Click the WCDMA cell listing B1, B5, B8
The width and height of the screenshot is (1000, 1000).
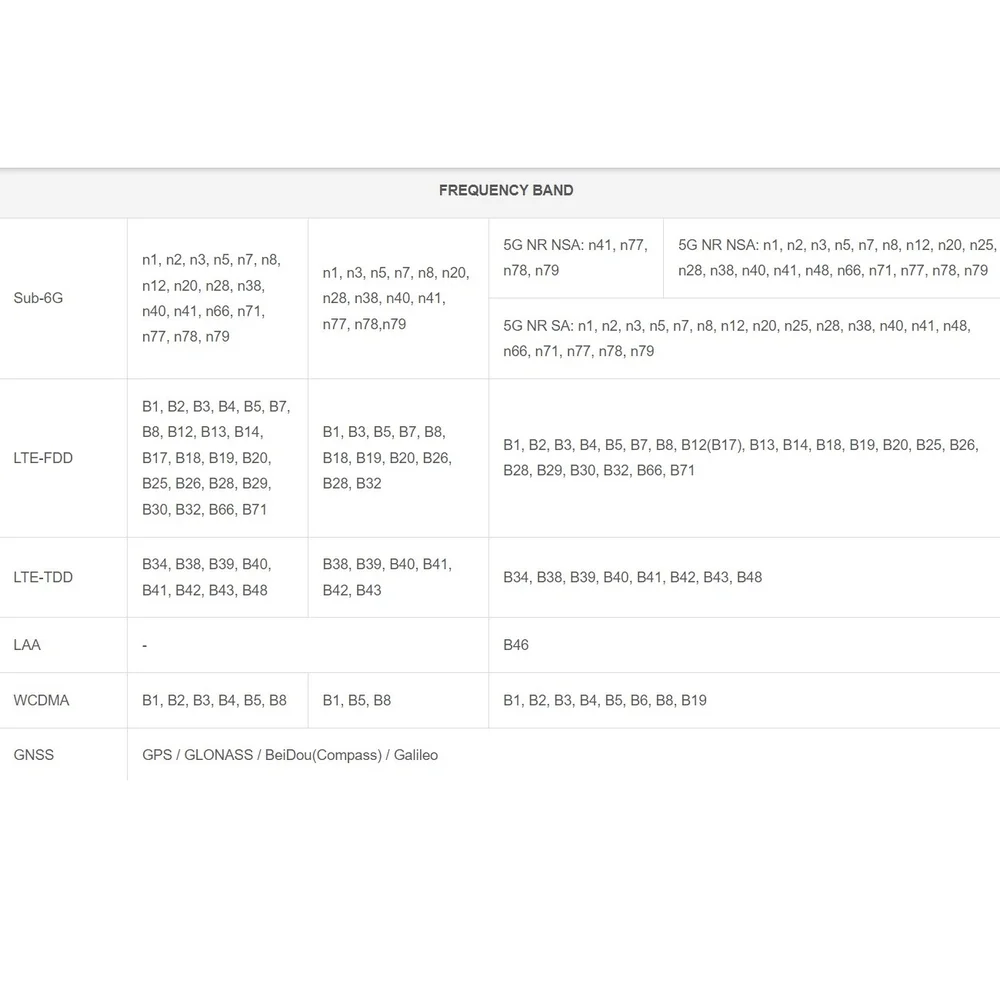click(357, 700)
